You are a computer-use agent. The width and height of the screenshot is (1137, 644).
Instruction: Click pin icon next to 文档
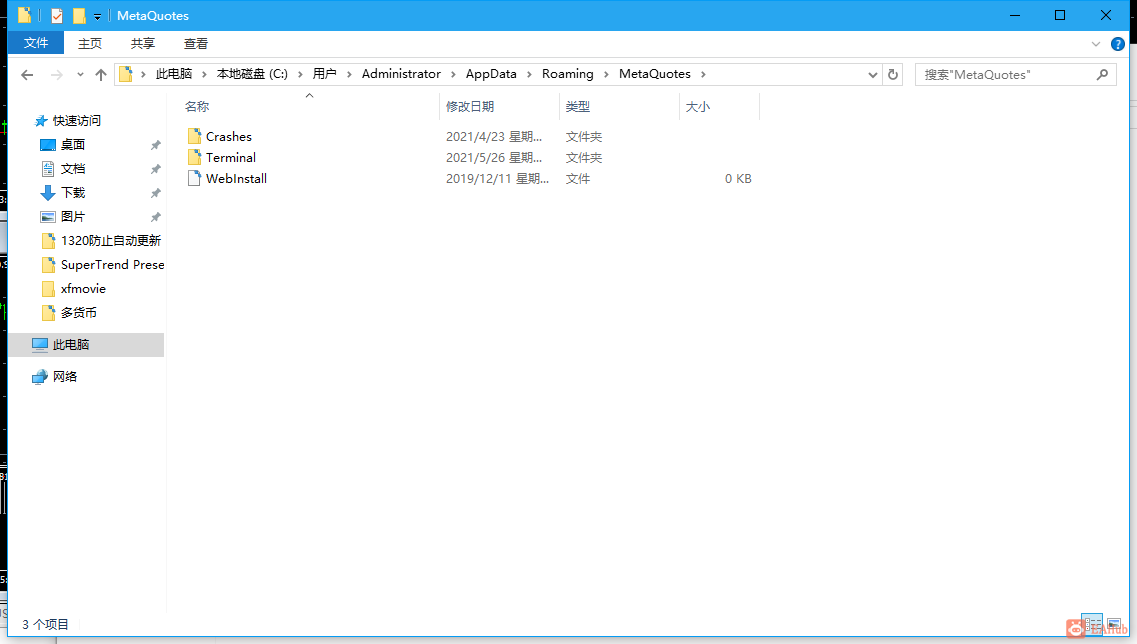tap(155, 169)
